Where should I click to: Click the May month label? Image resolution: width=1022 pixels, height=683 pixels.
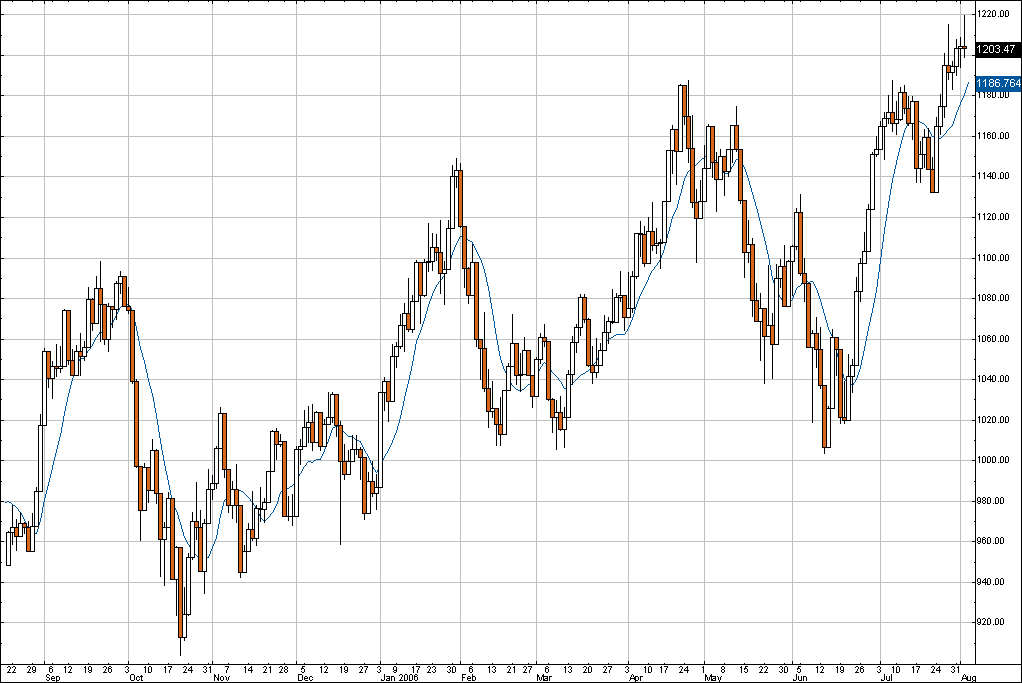tap(713, 678)
